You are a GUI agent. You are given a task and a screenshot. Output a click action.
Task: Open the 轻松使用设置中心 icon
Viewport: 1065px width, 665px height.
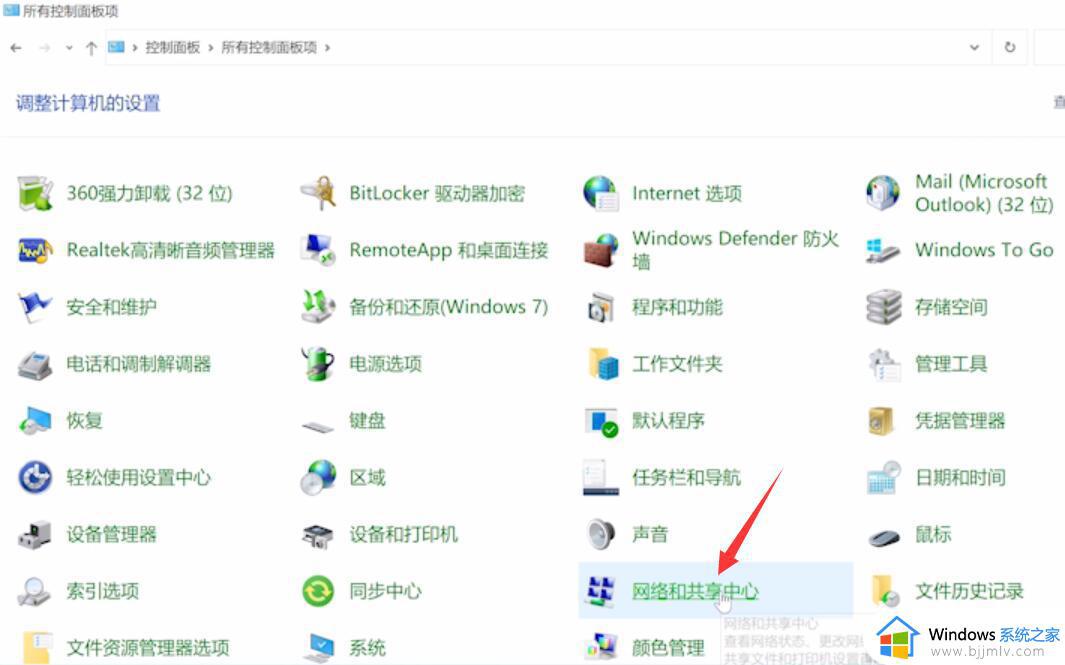point(35,478)
